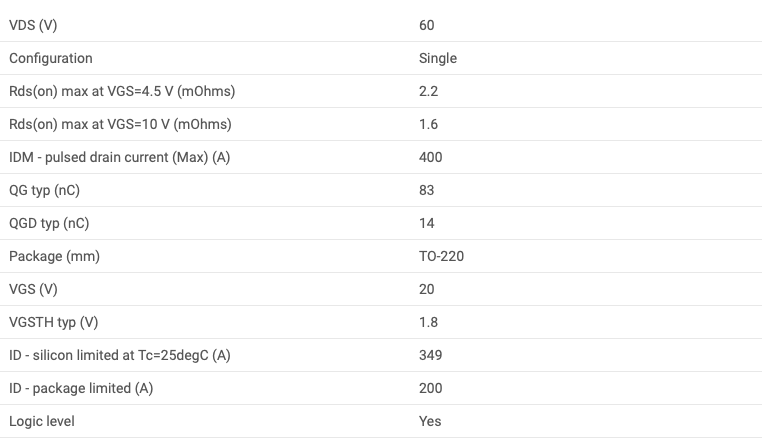The image size is (762, 439).
Task: Select the QGD typ (nC) label
Action: tap(49, 224)
